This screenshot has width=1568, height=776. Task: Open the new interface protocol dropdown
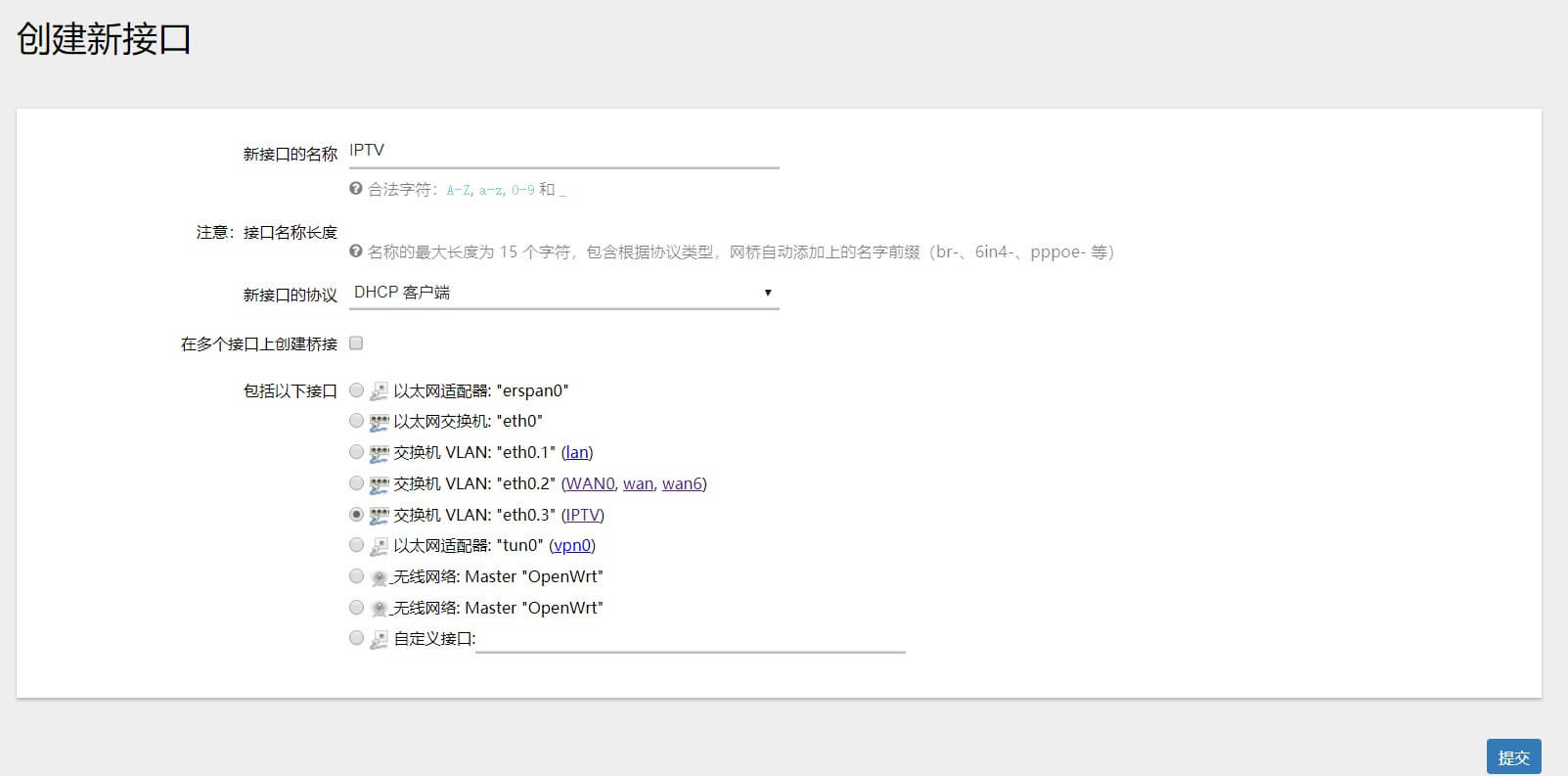(563, 293)
